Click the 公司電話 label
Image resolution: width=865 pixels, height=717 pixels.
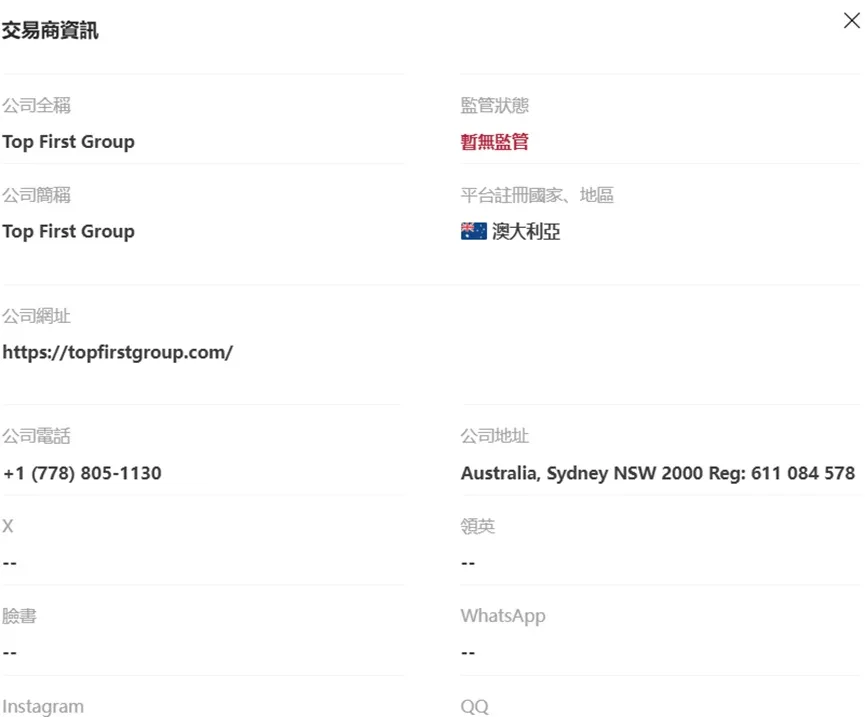tap(36, 436)
